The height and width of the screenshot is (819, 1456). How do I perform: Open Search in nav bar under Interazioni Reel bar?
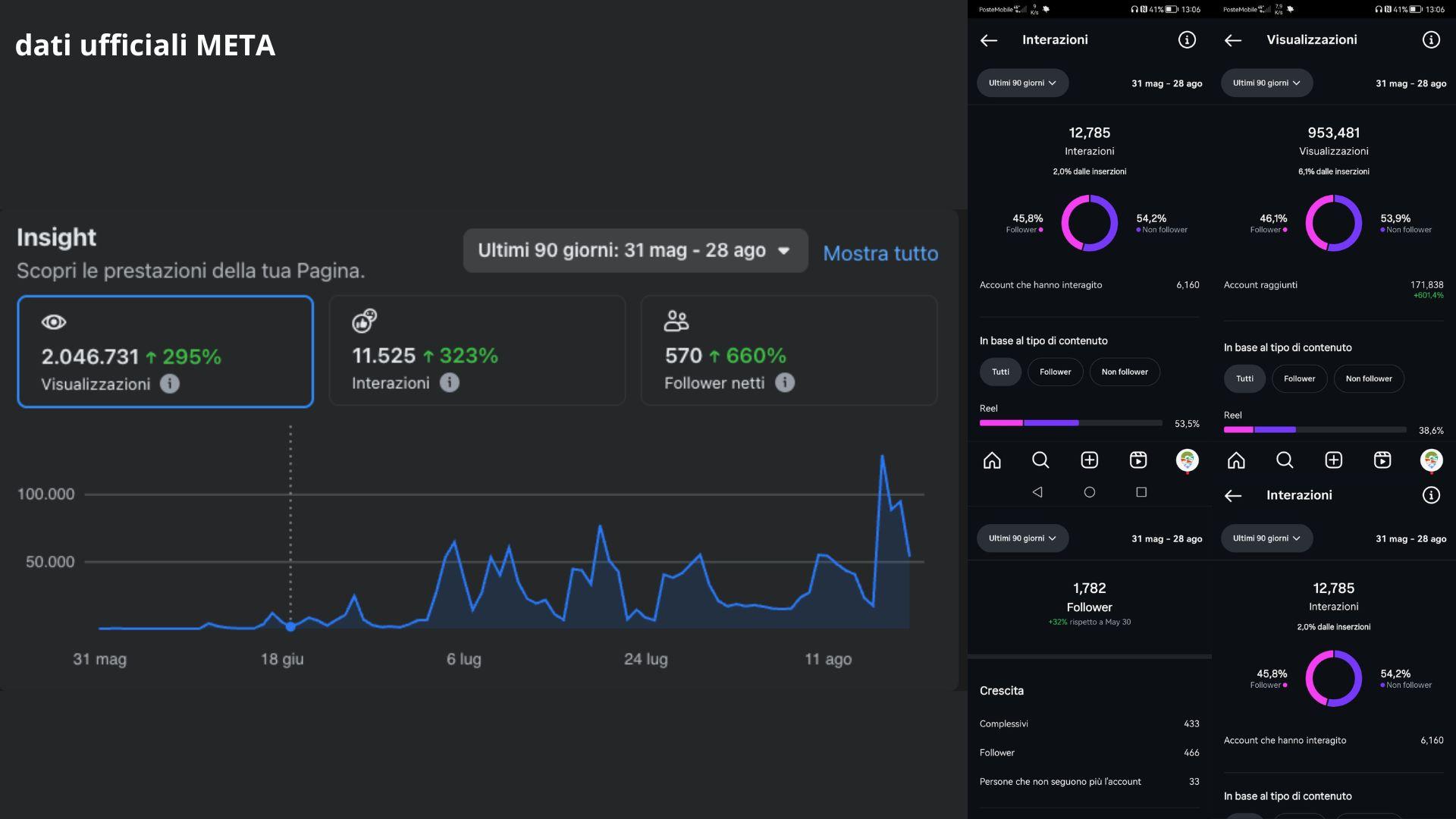[x=1040, y=460]
